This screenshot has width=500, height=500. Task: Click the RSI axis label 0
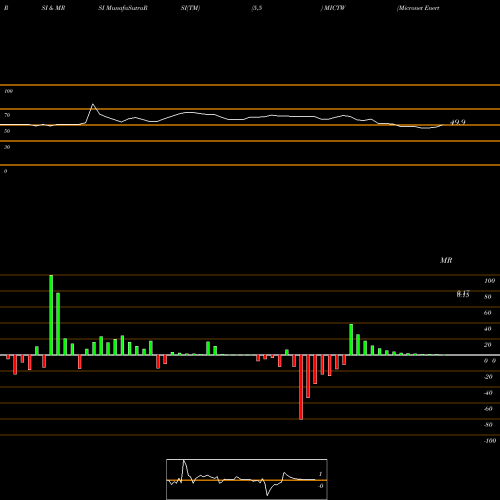tap(5, 171)
